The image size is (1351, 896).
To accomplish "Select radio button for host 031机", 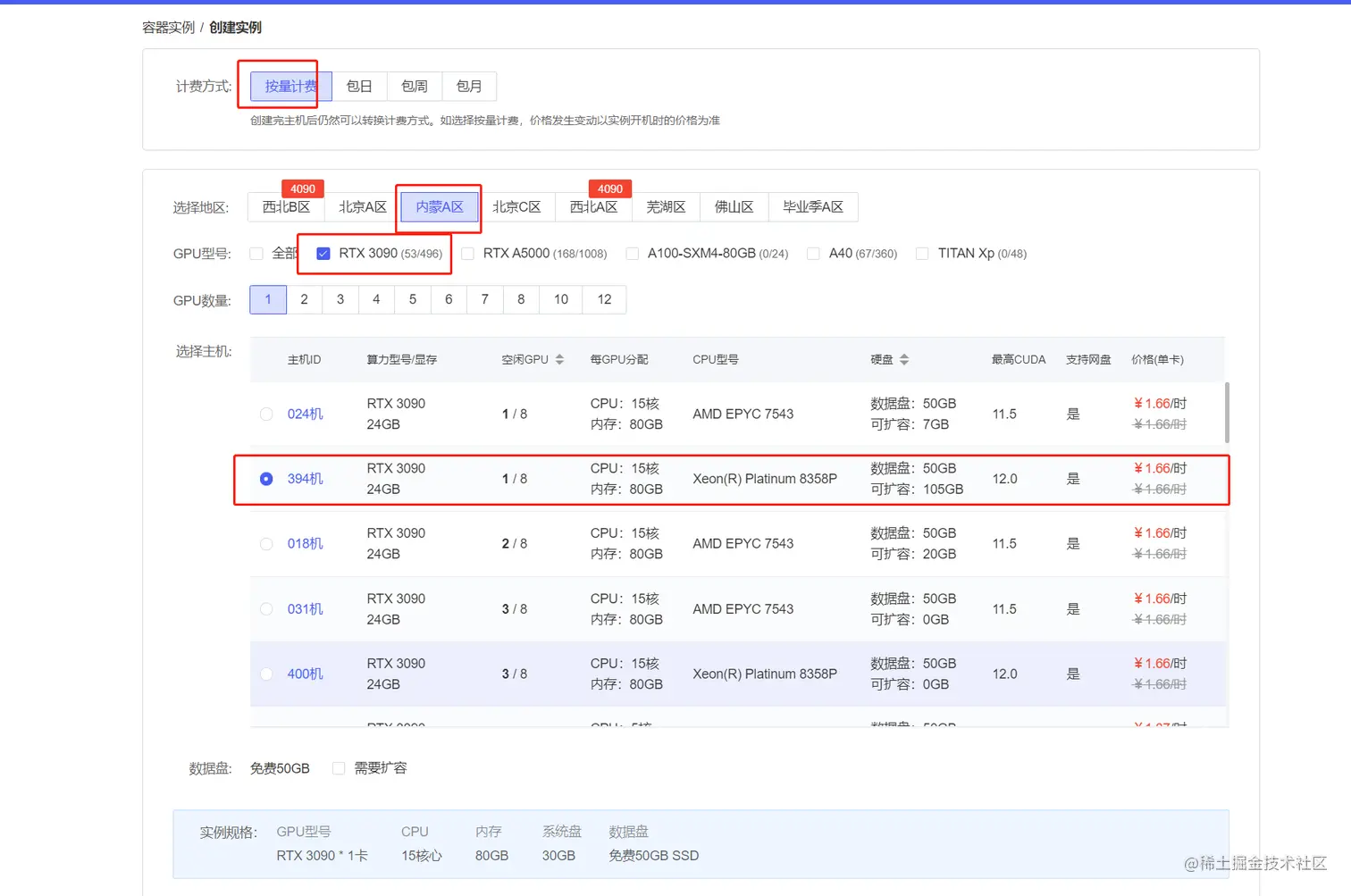I will coord(266,609).
